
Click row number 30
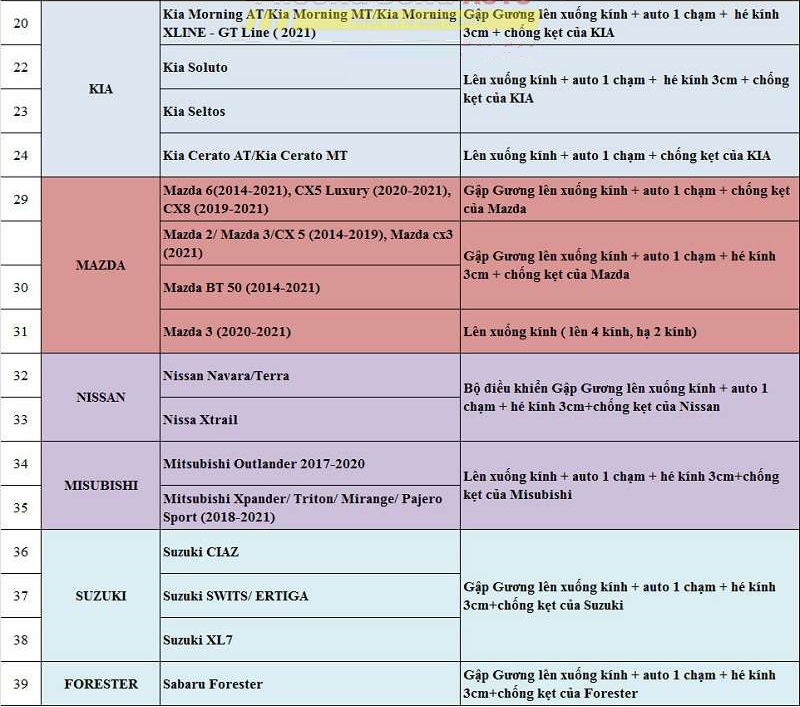point(20,287)
